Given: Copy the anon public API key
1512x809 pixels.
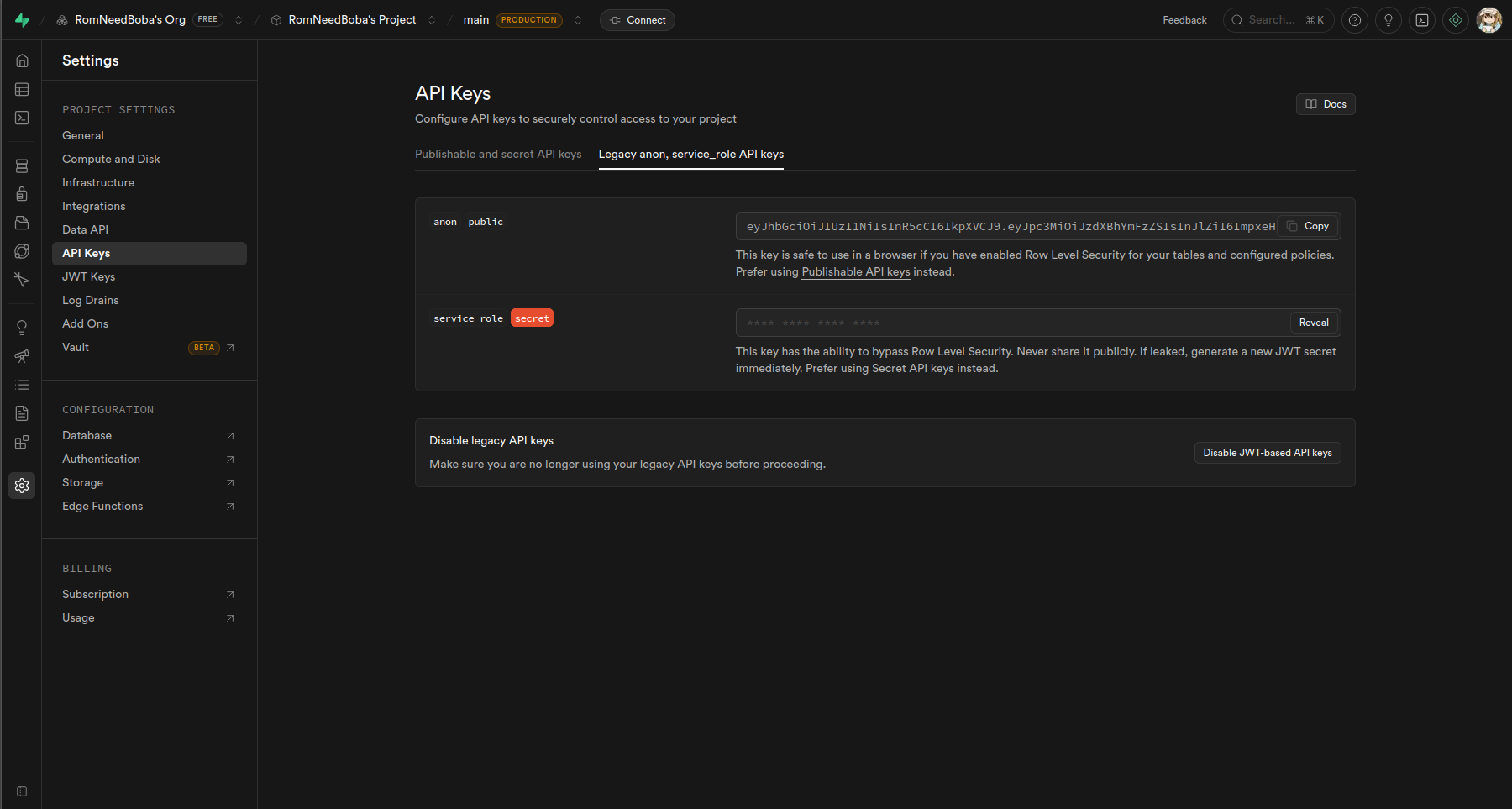Looking at the screenshot, I should click(1308, 226).
